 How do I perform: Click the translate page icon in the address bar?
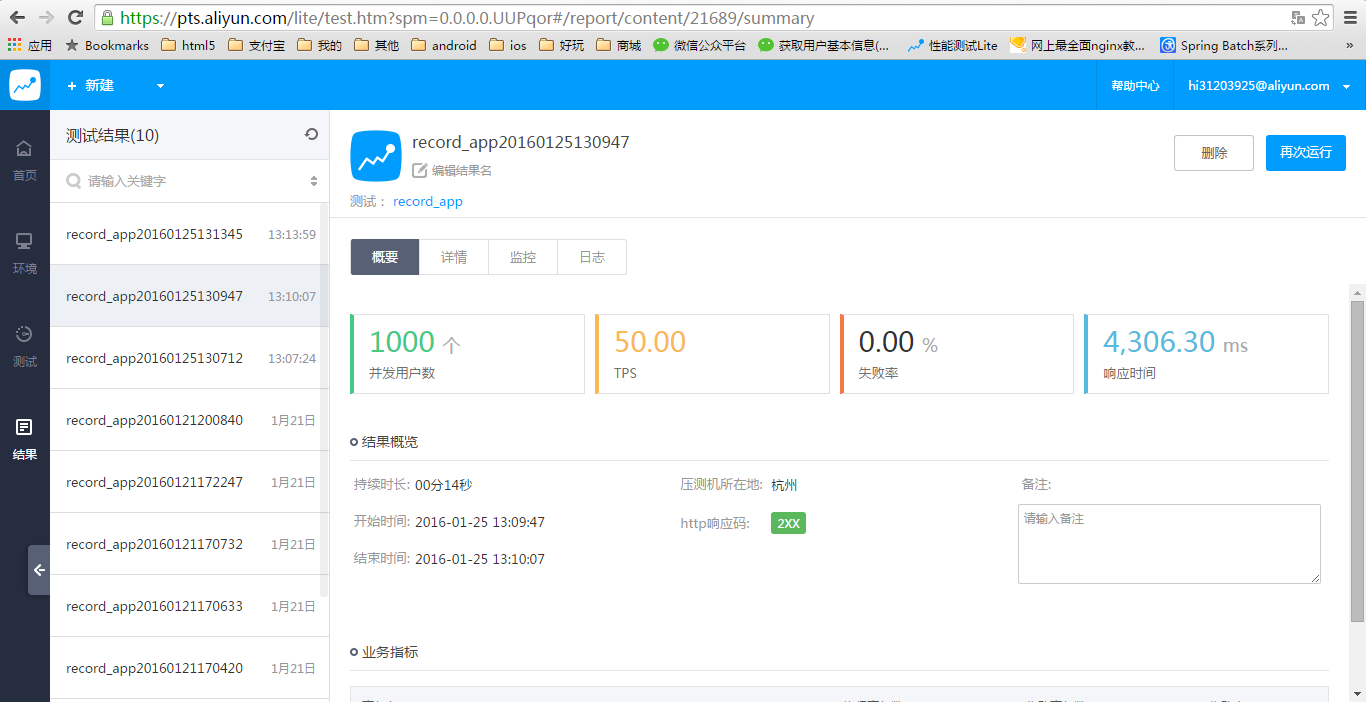click(x=1298, y=17)
